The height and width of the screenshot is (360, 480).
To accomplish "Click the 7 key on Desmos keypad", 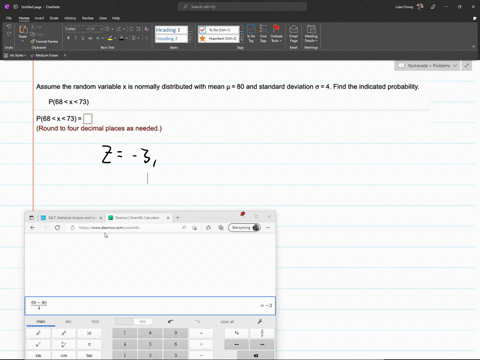I will [x=125, y=333].
